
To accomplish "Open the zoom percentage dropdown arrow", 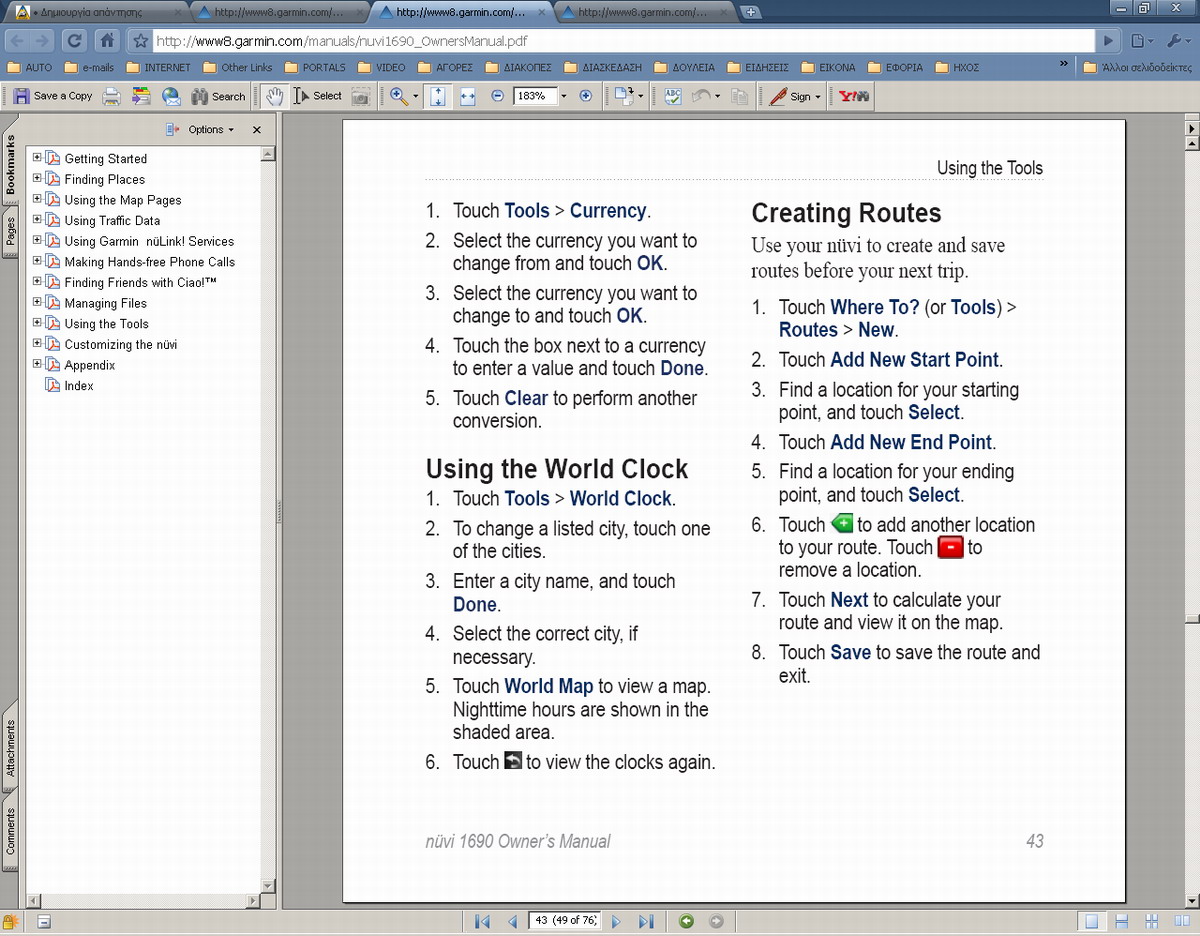I will tap(564, 96).
